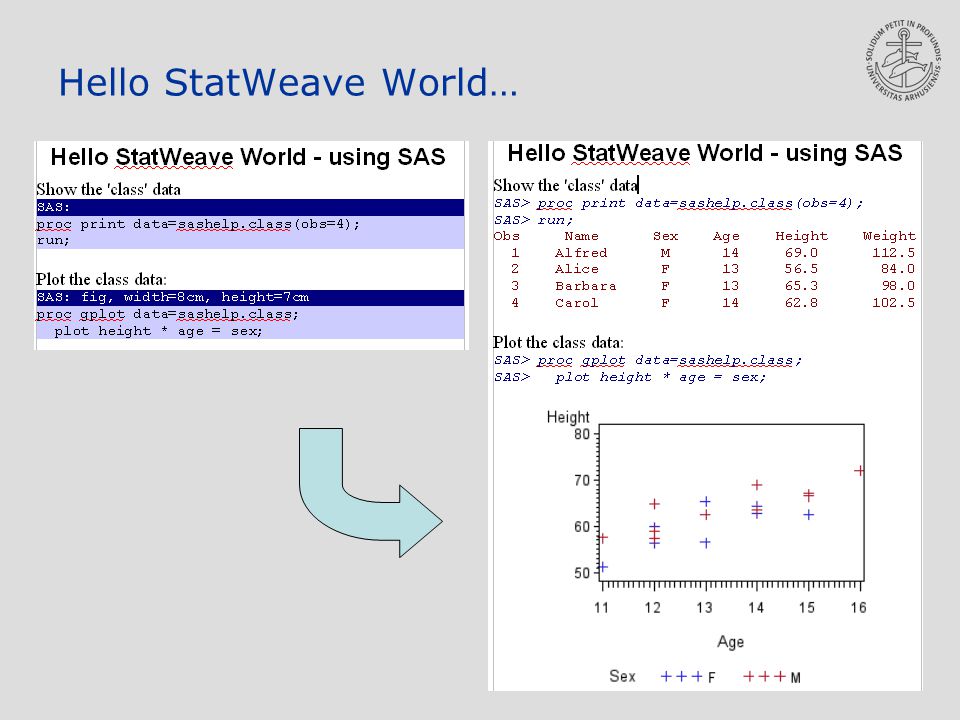The image size is (960, 720).
Task: Select the name cell 'Carol'
Action: tap(577, 303)
